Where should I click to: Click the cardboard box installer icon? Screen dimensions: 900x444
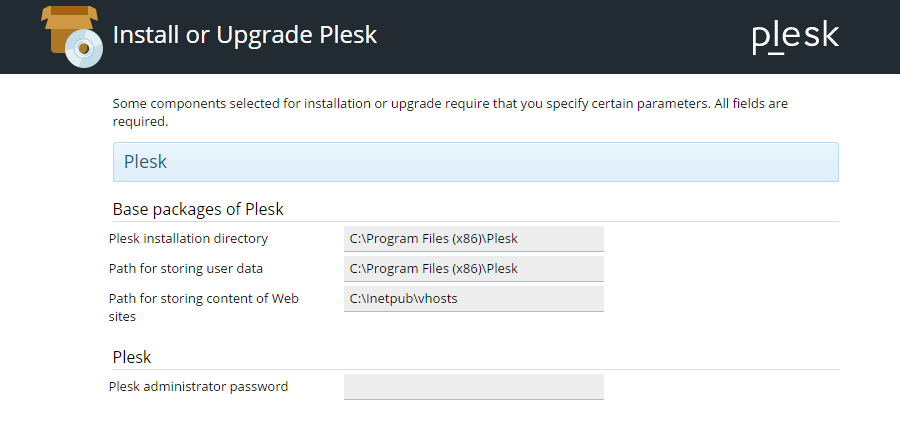coord(63,28)
